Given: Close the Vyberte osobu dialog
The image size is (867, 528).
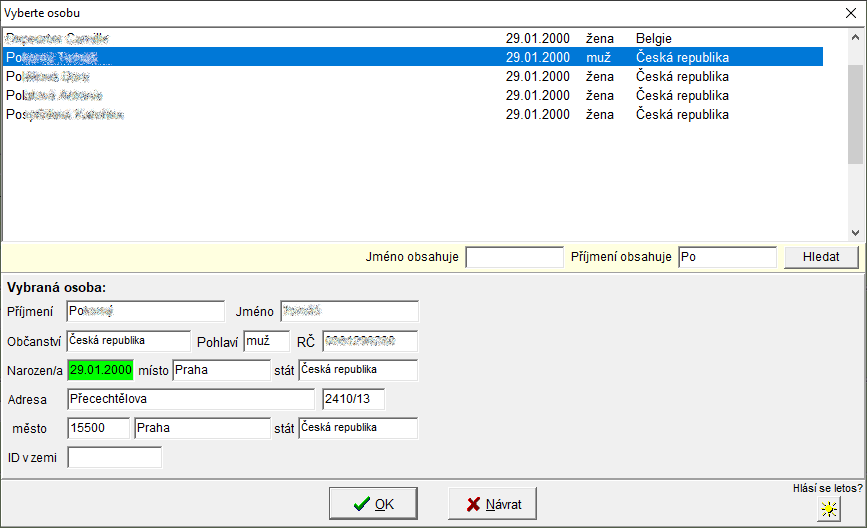Looking at the screenshot, I should click(850, 13).
